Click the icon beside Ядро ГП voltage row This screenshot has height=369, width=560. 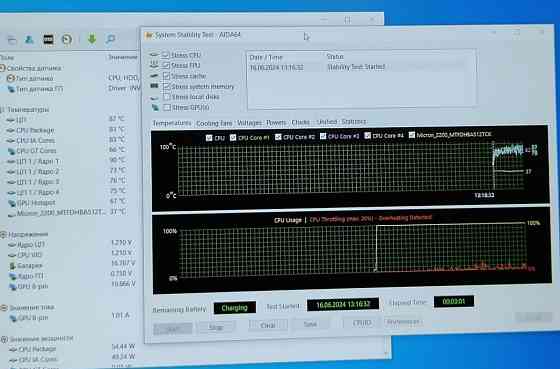[x=12, y=276]
